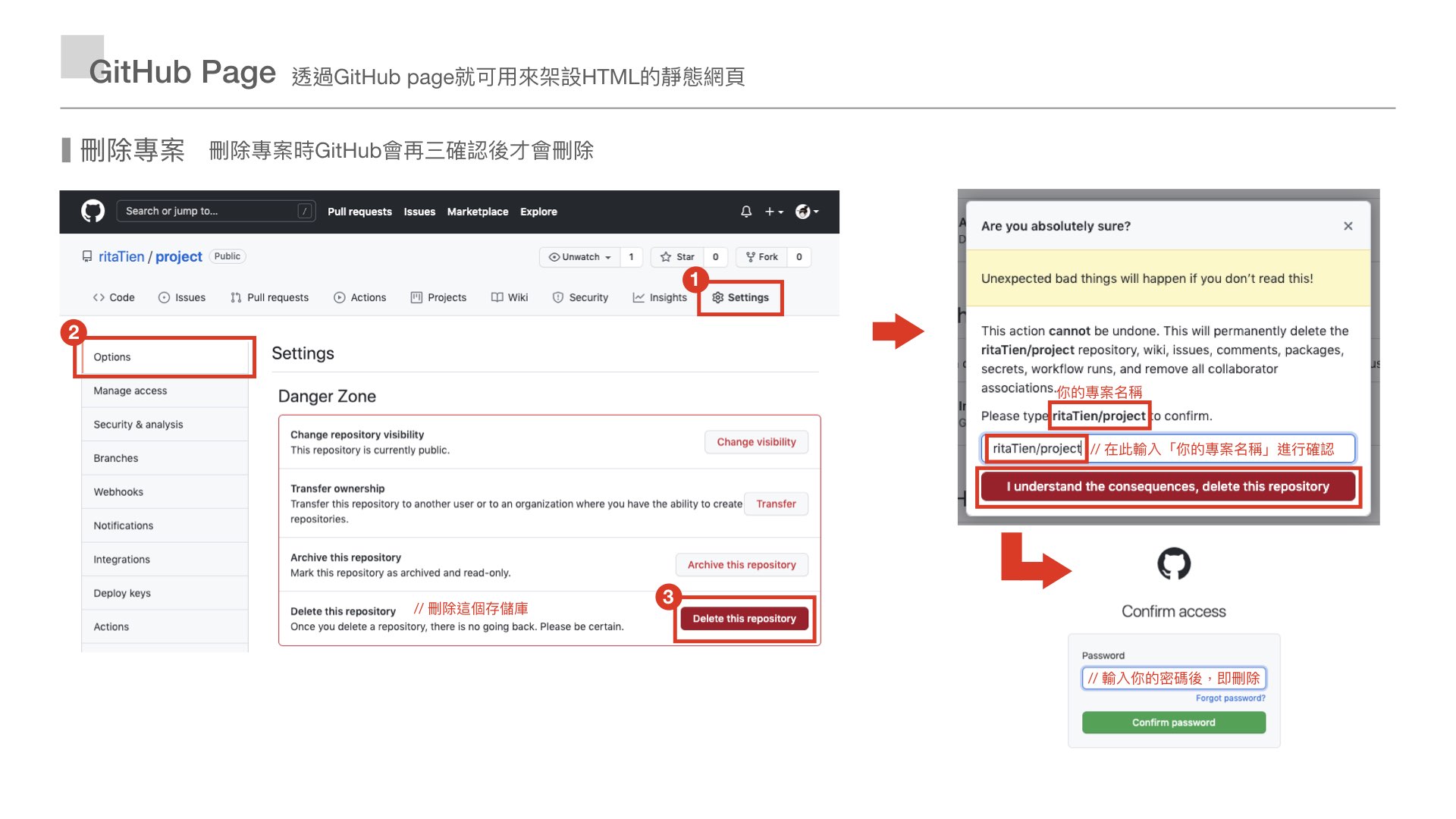Expand the plus create-new dropdown

tap(773, 212)
